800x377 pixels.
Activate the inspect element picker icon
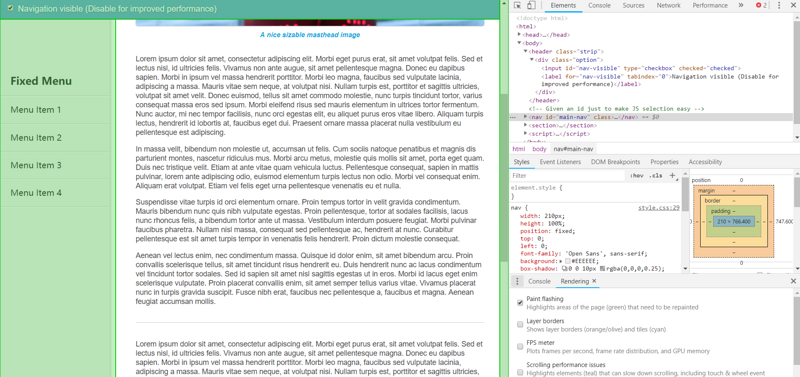[517, 6]
